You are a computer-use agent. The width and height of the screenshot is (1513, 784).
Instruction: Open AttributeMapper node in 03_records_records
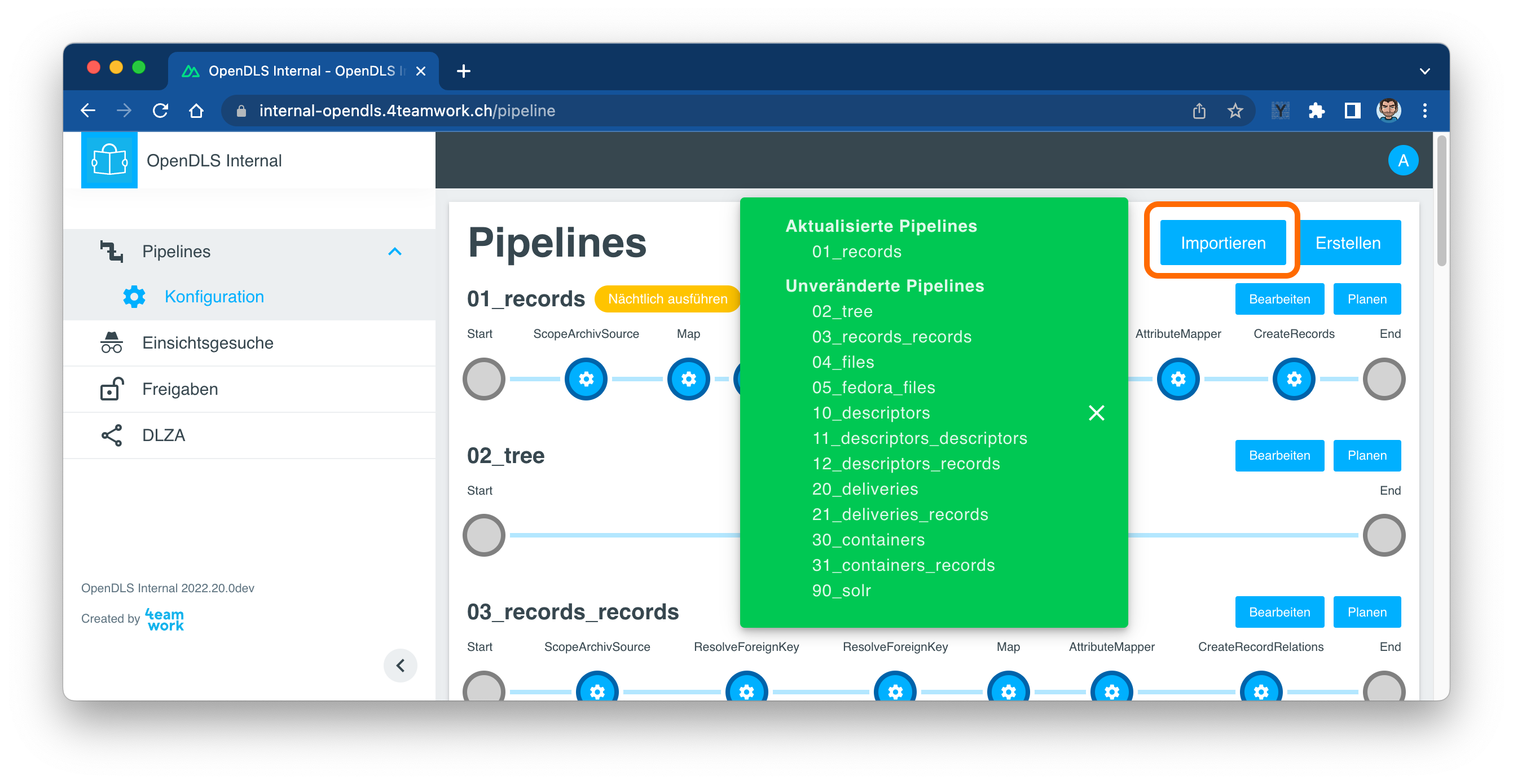(x=1112, y=687)
